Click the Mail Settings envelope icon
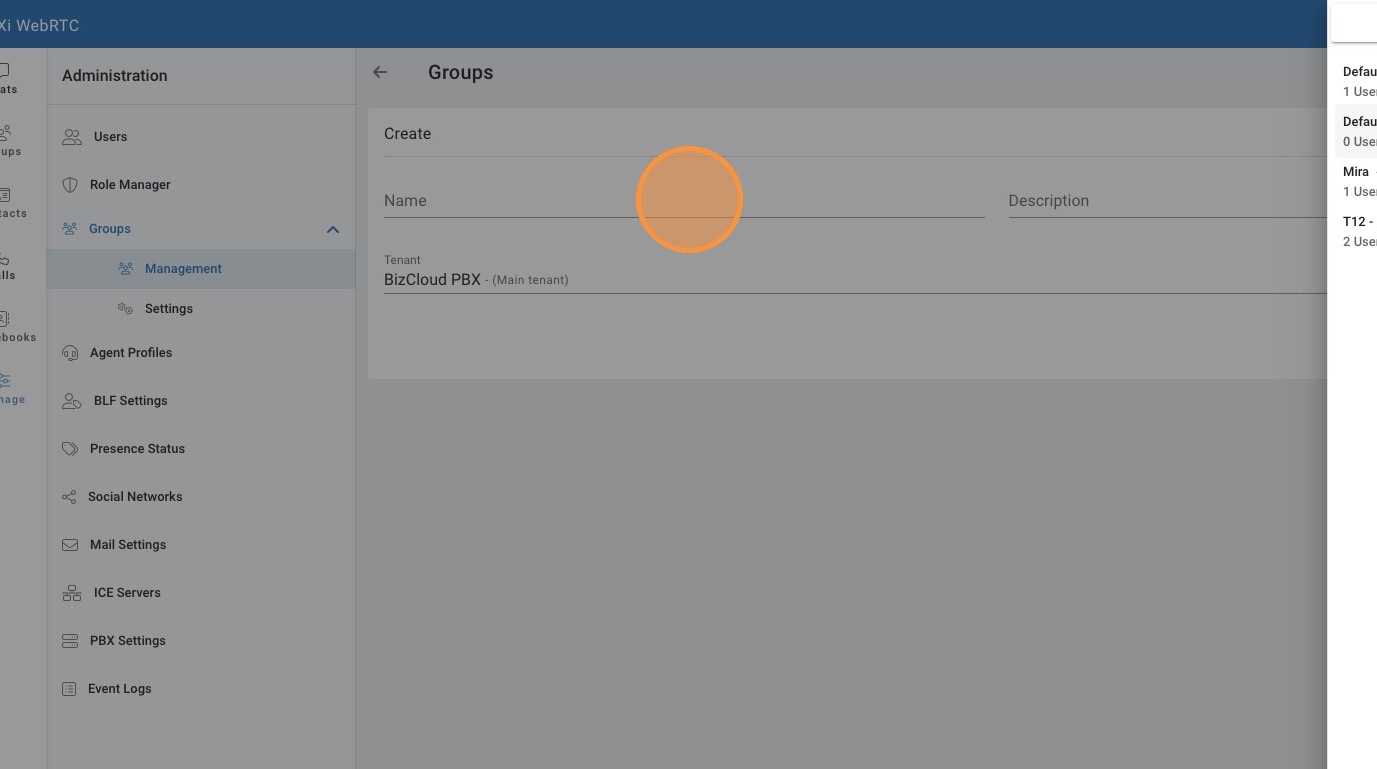This screenshot has width=1377, height=769. coord(70,545)
